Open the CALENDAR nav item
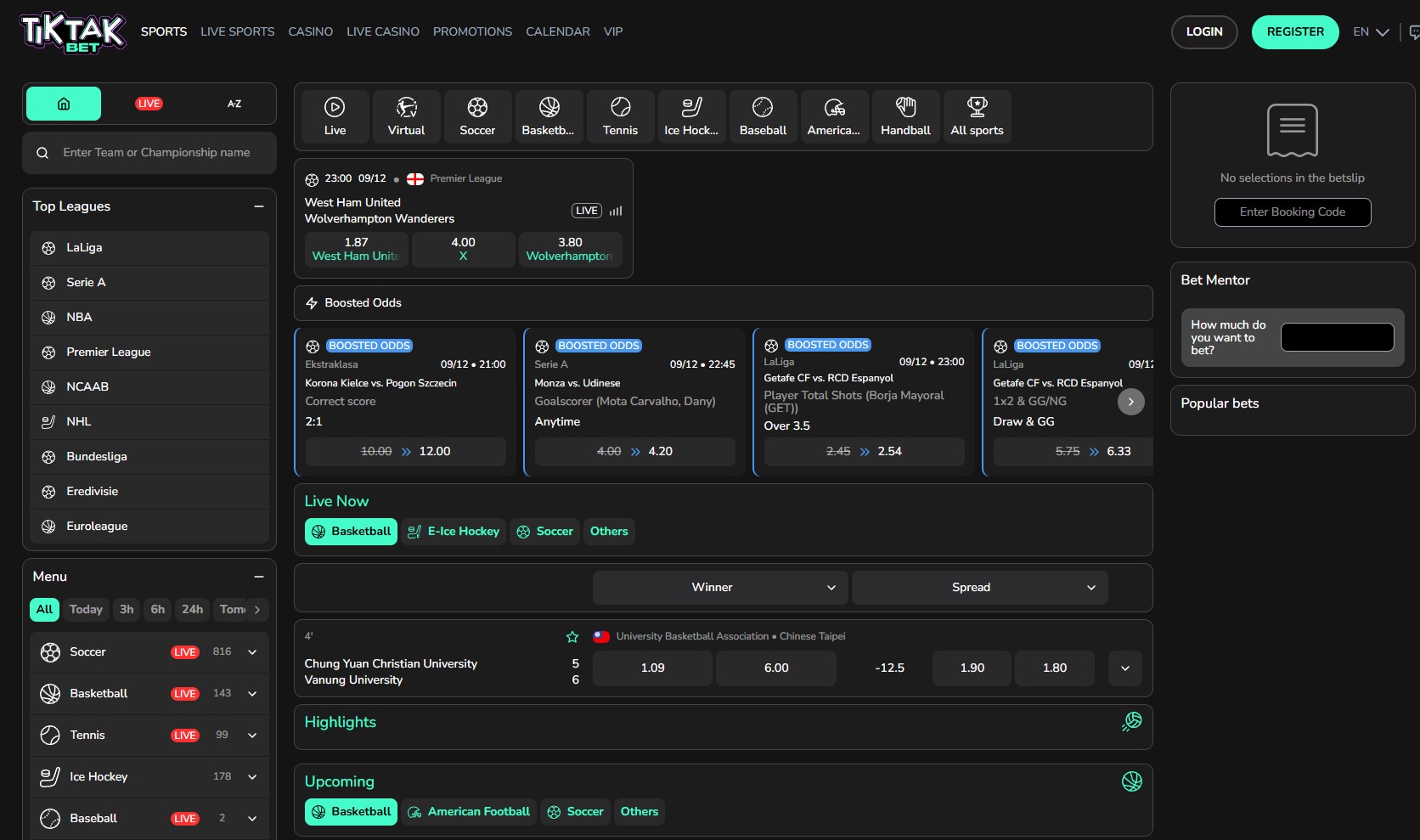Screen dimensions: 1420x840 (x=558, y=32)
